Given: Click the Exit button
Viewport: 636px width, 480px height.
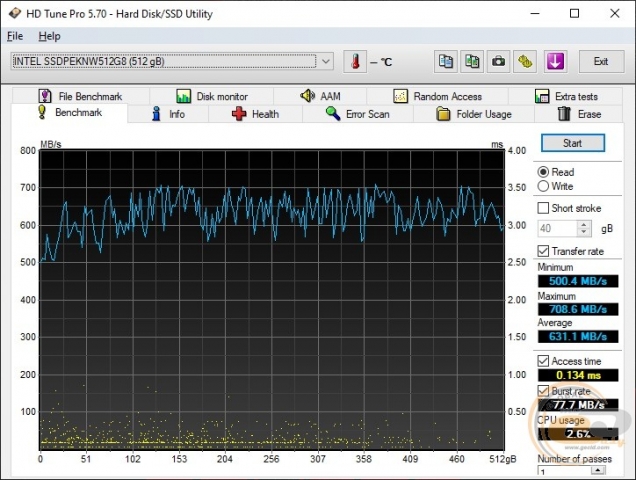Looking at the screenshot, I should pyautogui.click(x=601, y=62).
